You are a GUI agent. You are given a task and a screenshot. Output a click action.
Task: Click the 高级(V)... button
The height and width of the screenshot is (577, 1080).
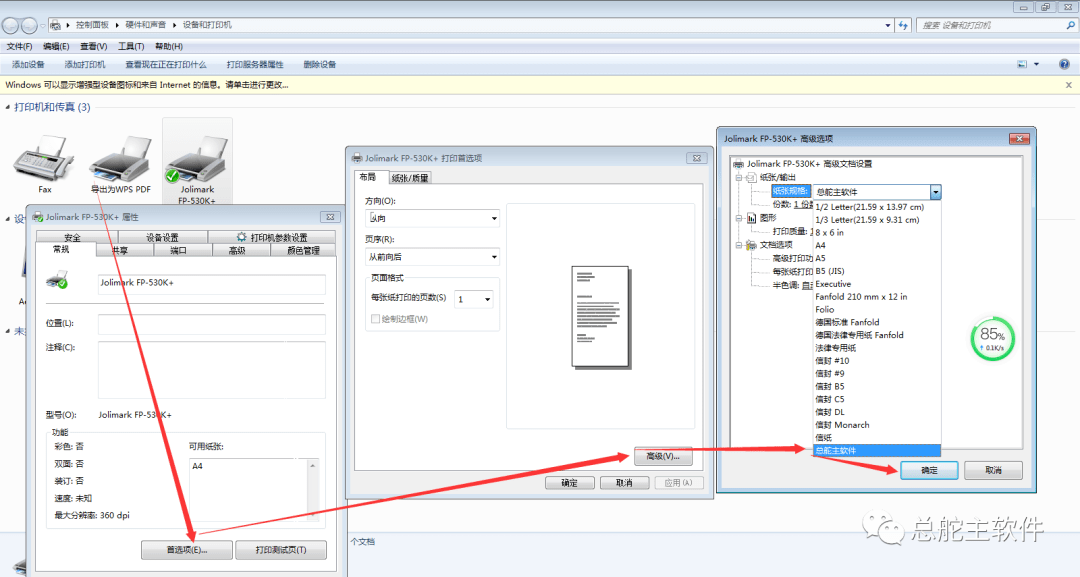663,457
